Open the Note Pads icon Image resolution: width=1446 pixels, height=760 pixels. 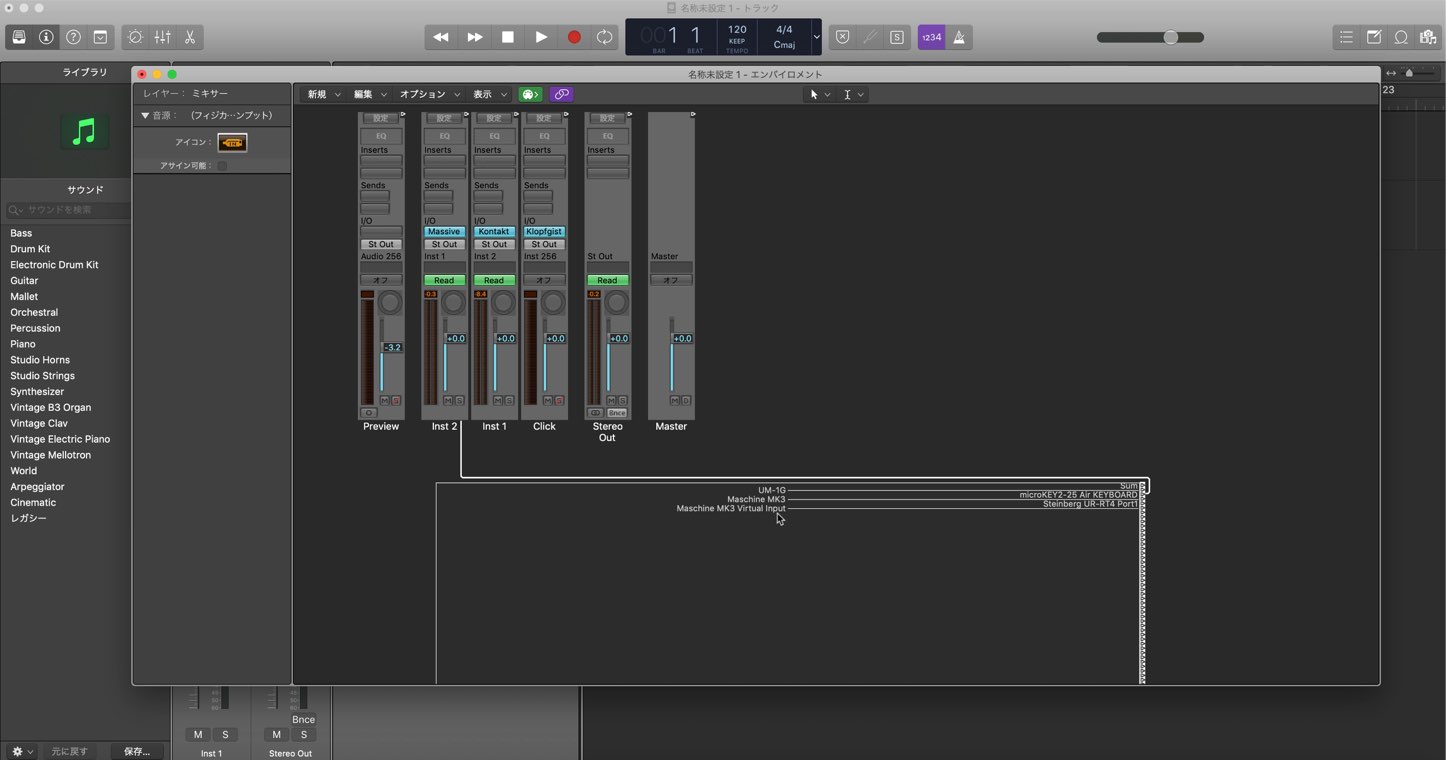click(1374, 37)
